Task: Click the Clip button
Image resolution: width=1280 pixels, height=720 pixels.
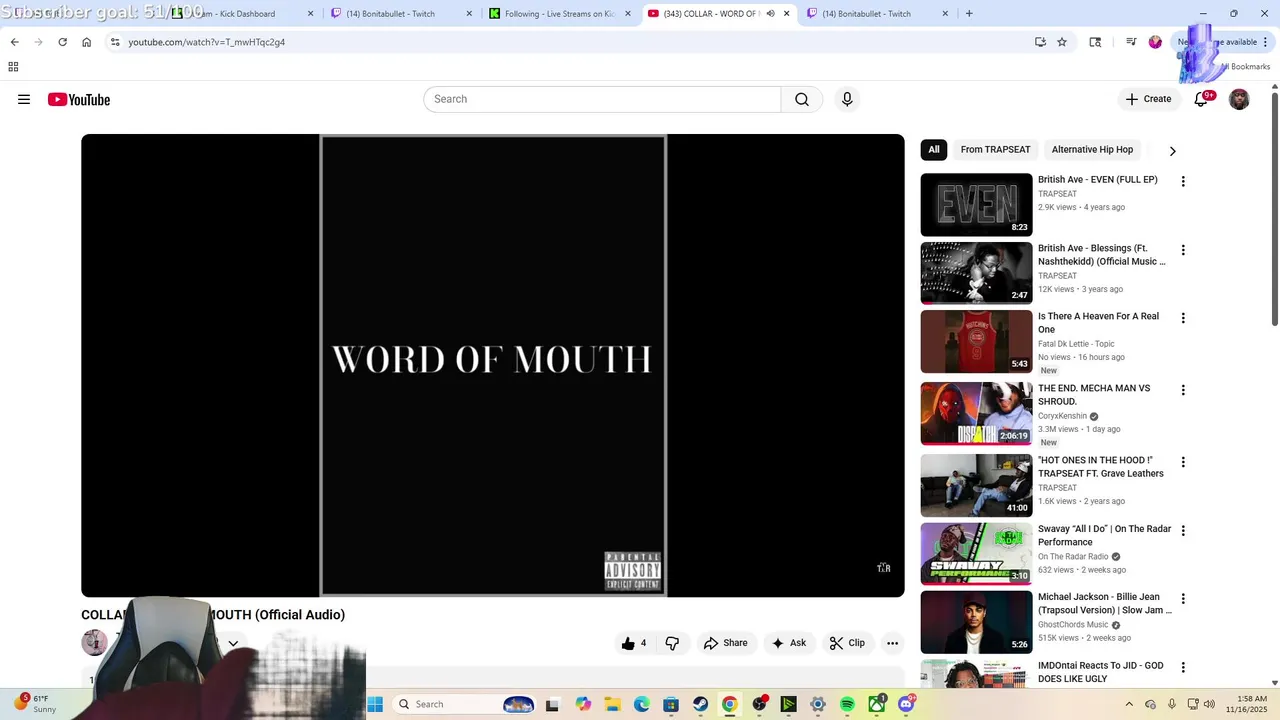Action: pos(847,643)
